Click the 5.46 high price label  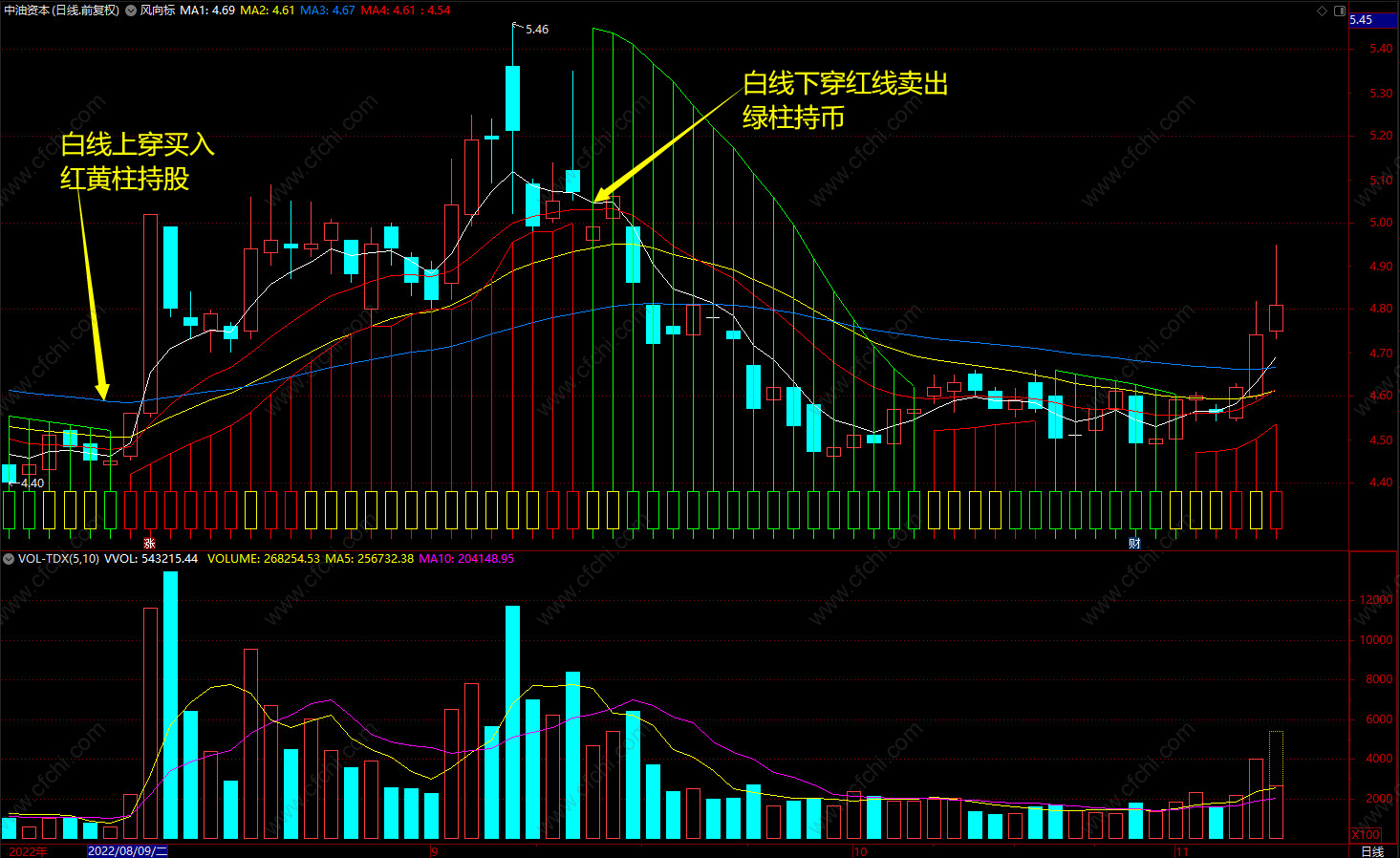[537, 30]
